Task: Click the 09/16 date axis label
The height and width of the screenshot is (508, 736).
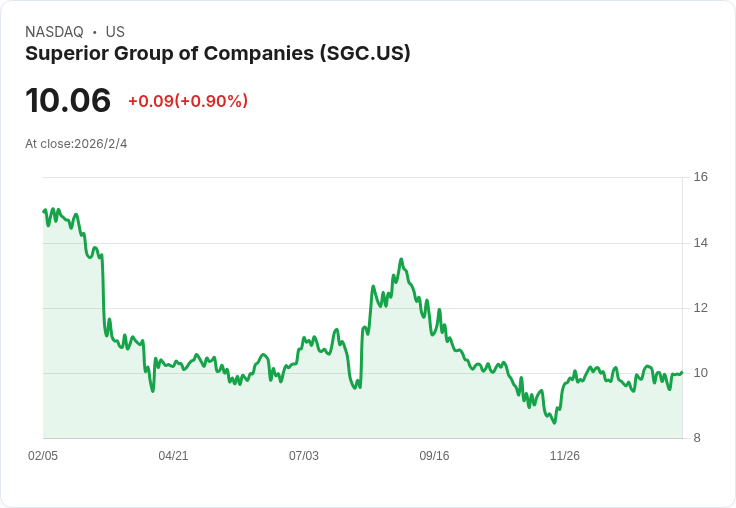Action: point(434,455)
